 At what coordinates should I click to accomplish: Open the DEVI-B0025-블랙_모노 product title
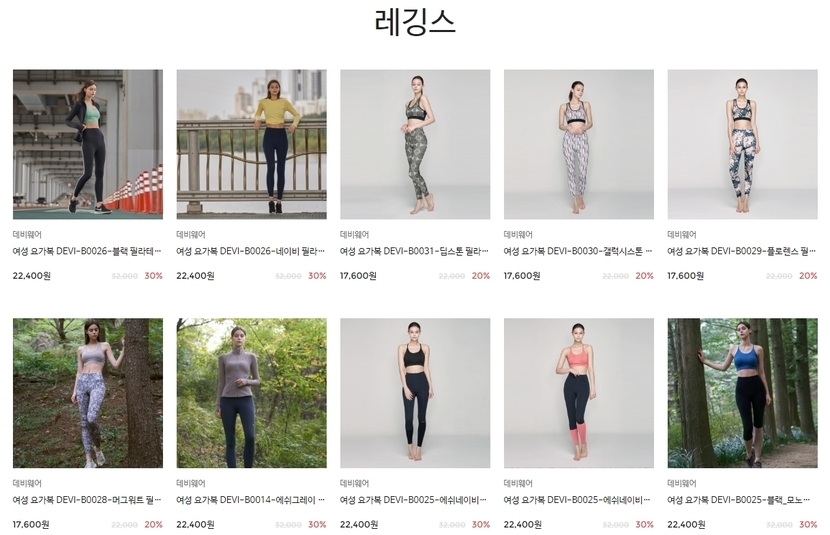coord(738,500)
